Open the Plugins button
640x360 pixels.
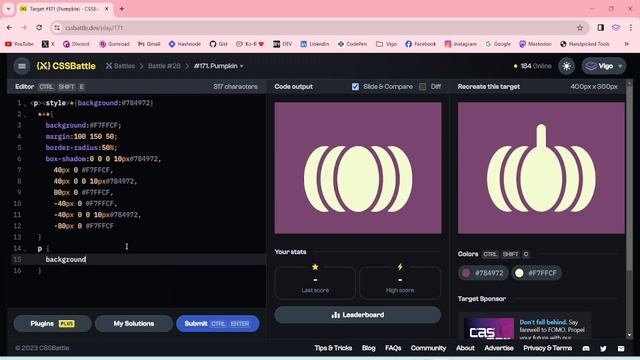pos(52,324)
